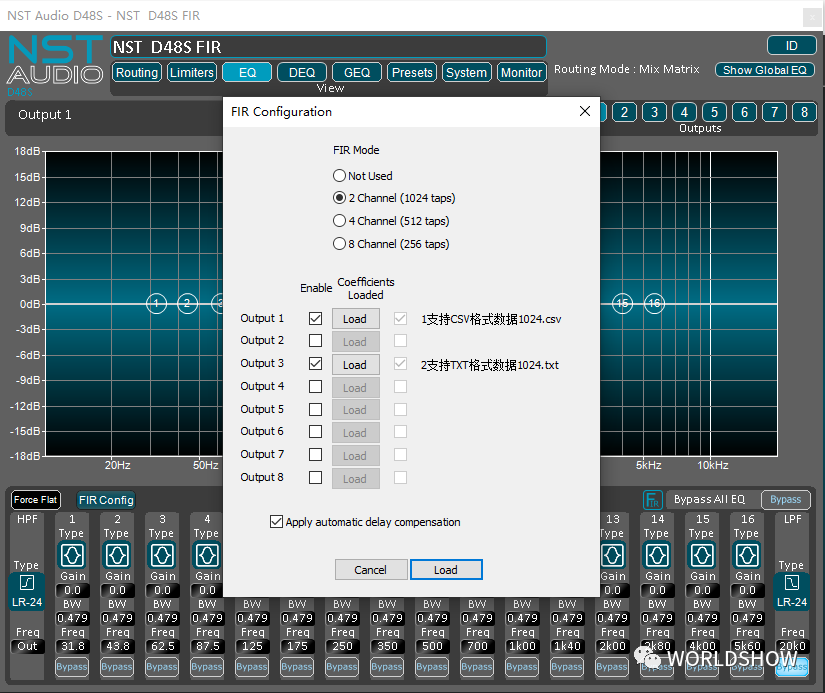The height and width of the screenshot is (693, 825).
Task: Cancel the FIR Configuration dialog
Action: tap(371, 570)
